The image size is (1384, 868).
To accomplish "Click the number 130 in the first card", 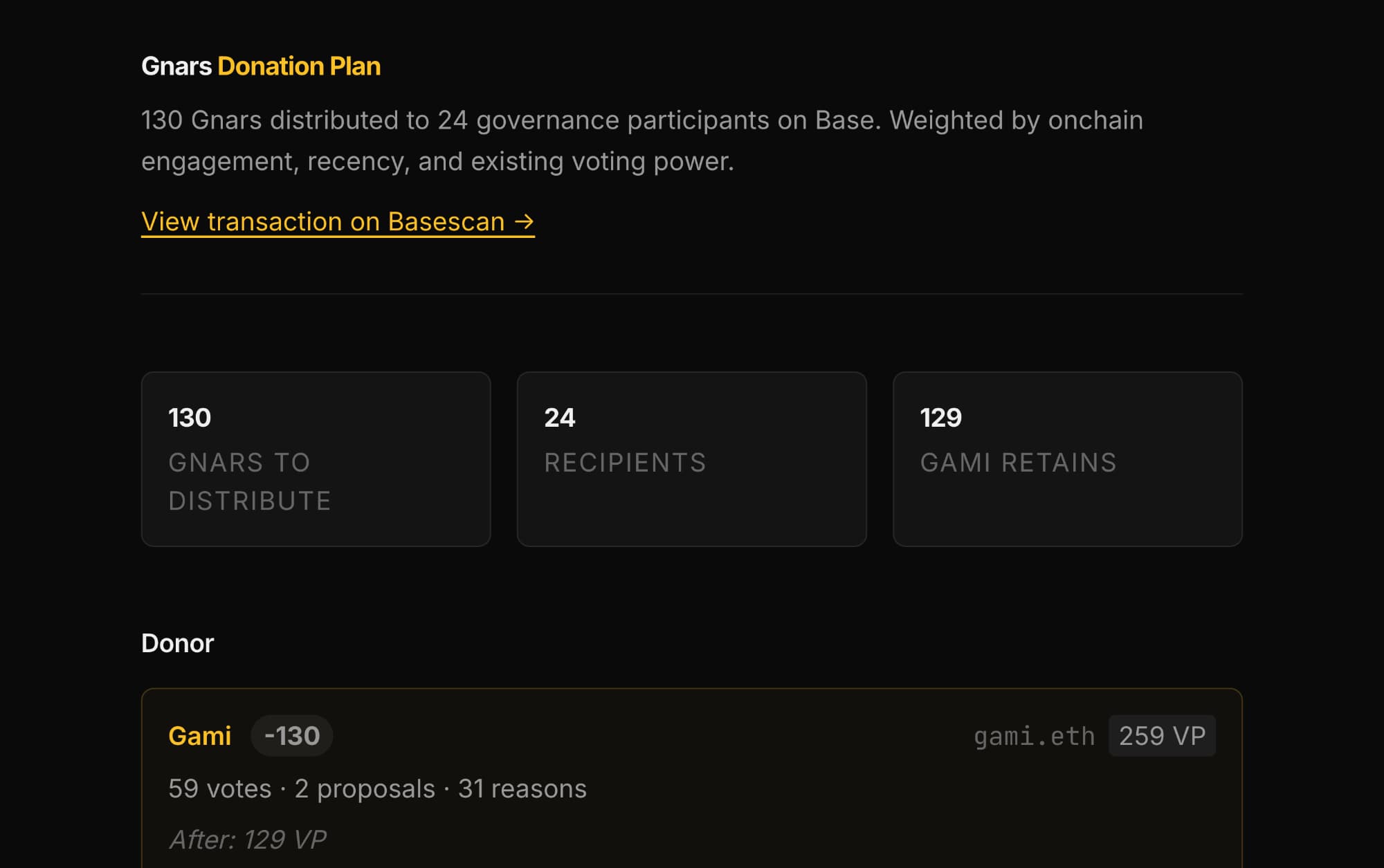I will (x=190, y=418).
